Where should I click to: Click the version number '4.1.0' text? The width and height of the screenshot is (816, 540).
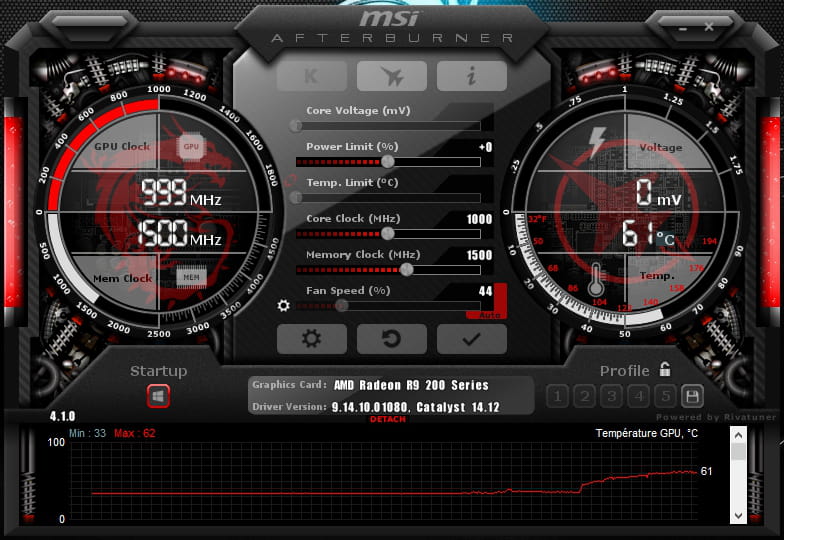click(x=62, y=416)
